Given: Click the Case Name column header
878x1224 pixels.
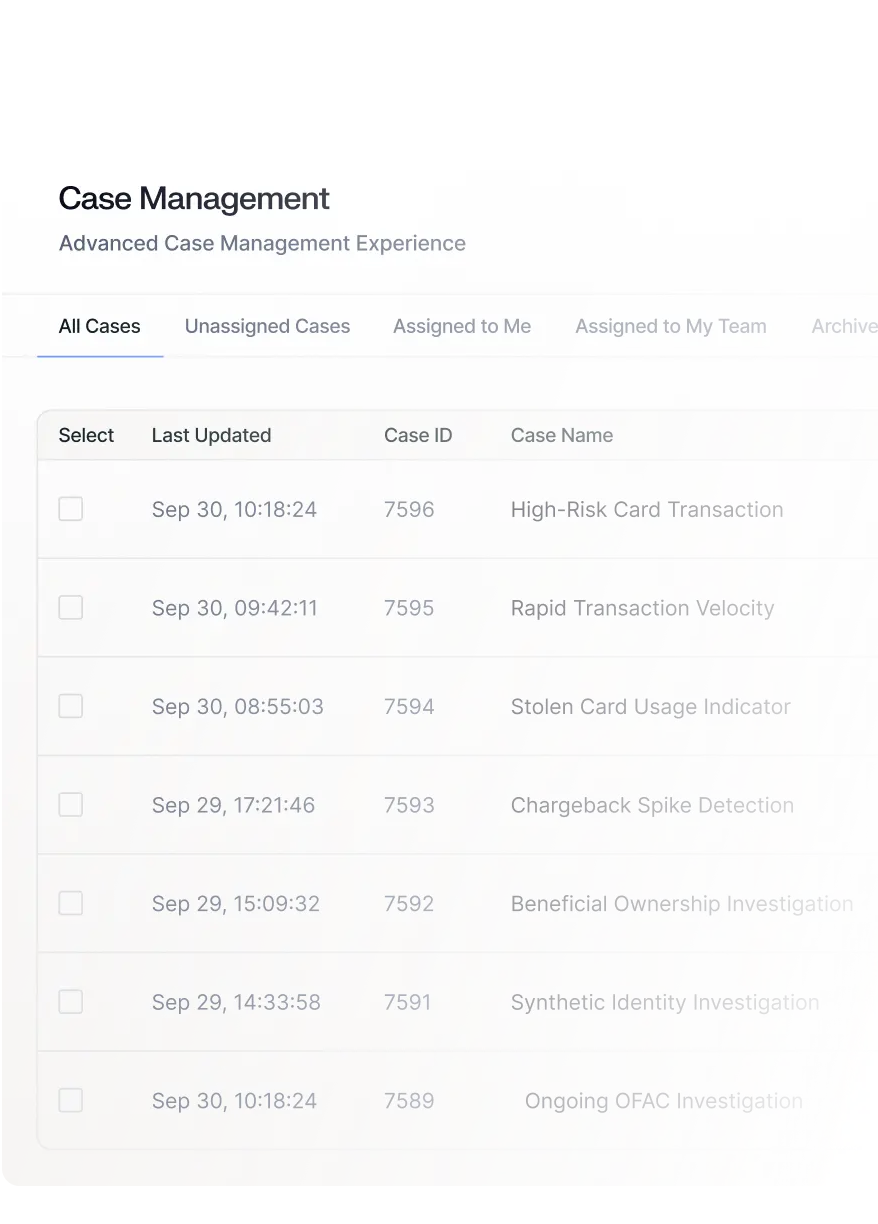Looking at the screenshot, I should (561, 435).
